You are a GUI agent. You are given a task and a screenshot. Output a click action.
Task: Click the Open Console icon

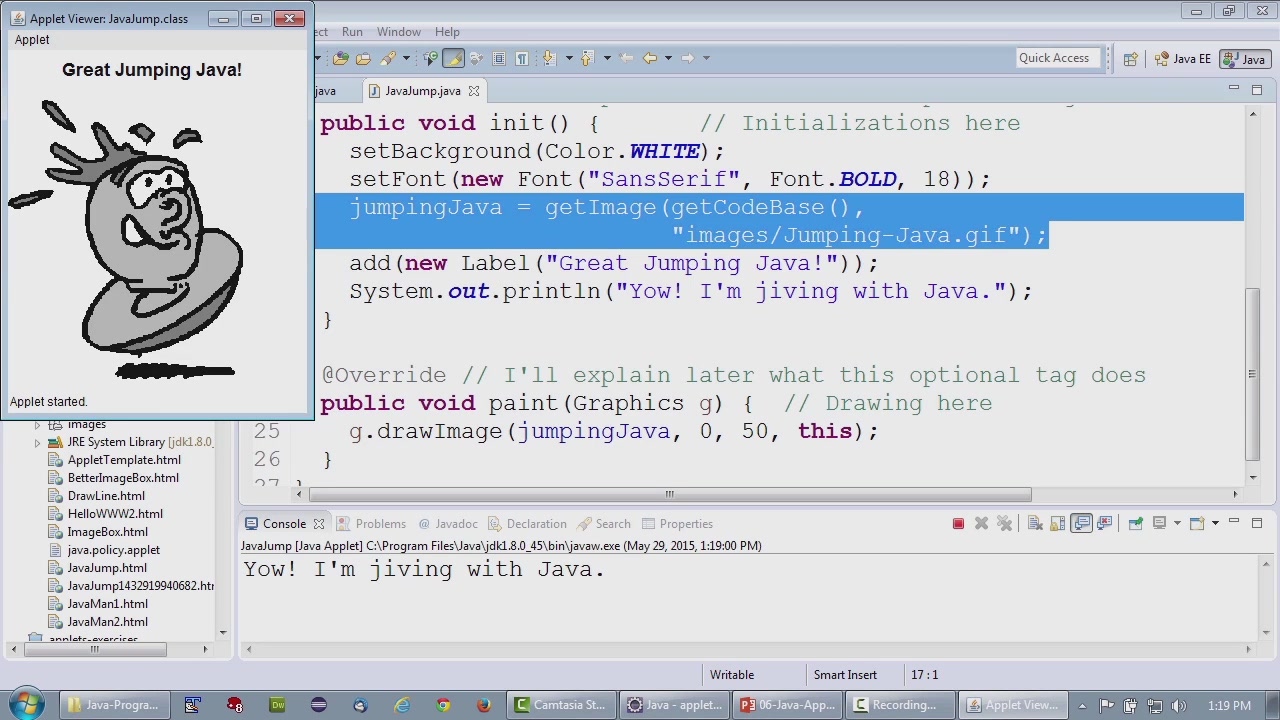coord(1198,523)
